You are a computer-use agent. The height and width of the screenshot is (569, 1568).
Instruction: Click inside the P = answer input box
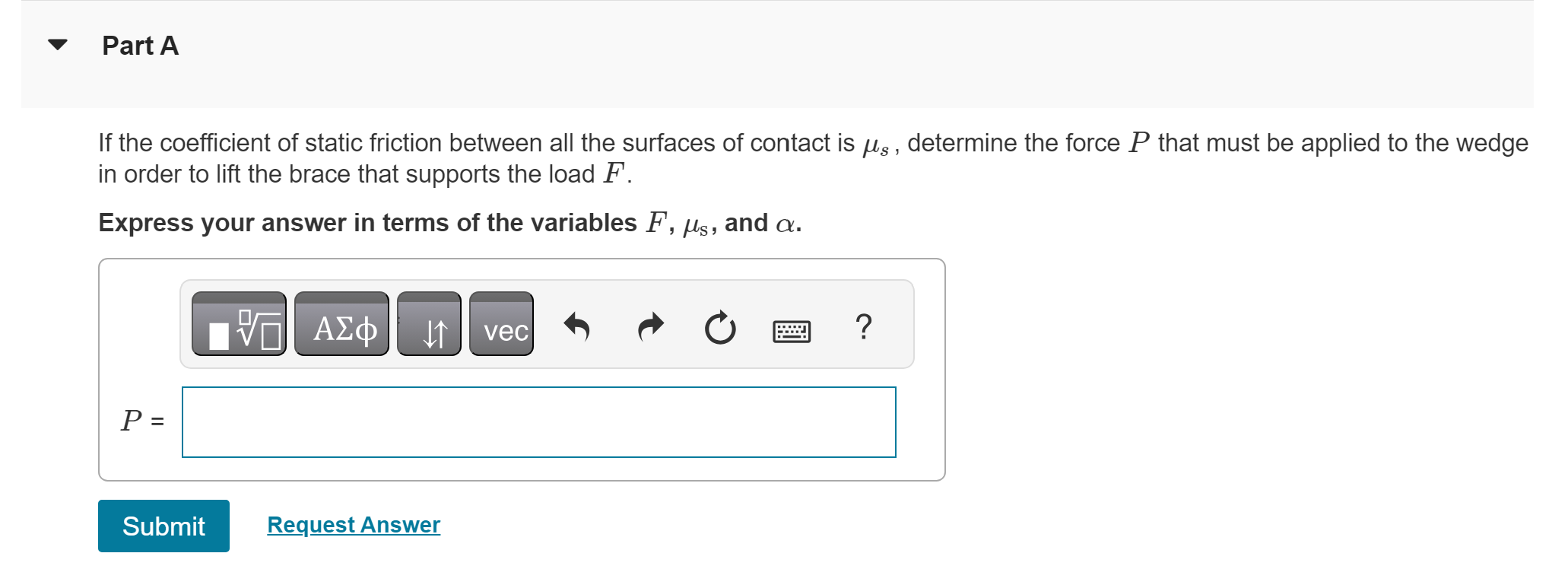(x=538, y=421)
